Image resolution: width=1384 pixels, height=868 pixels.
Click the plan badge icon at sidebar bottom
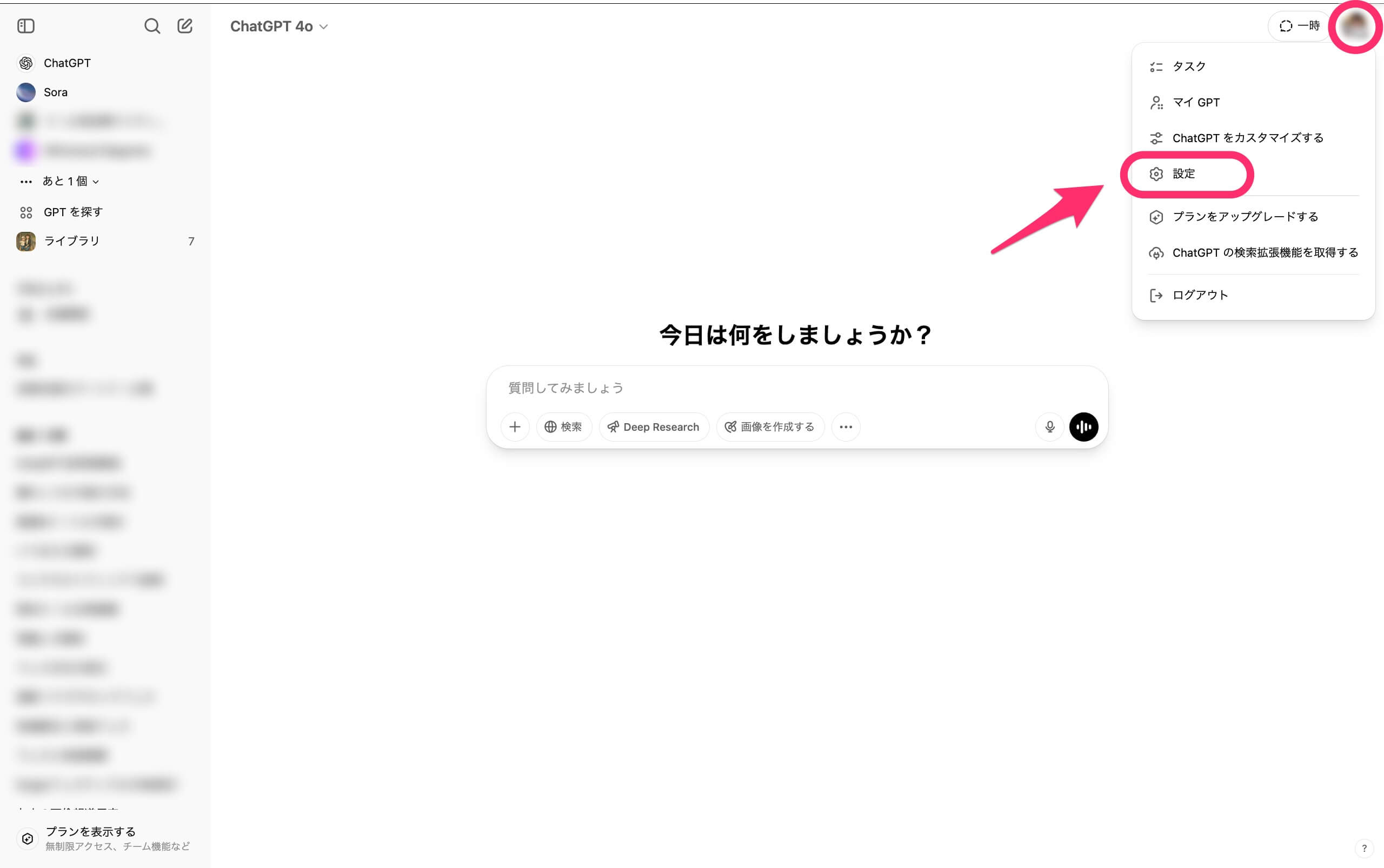pyautogui.click(x=28, y=839)
